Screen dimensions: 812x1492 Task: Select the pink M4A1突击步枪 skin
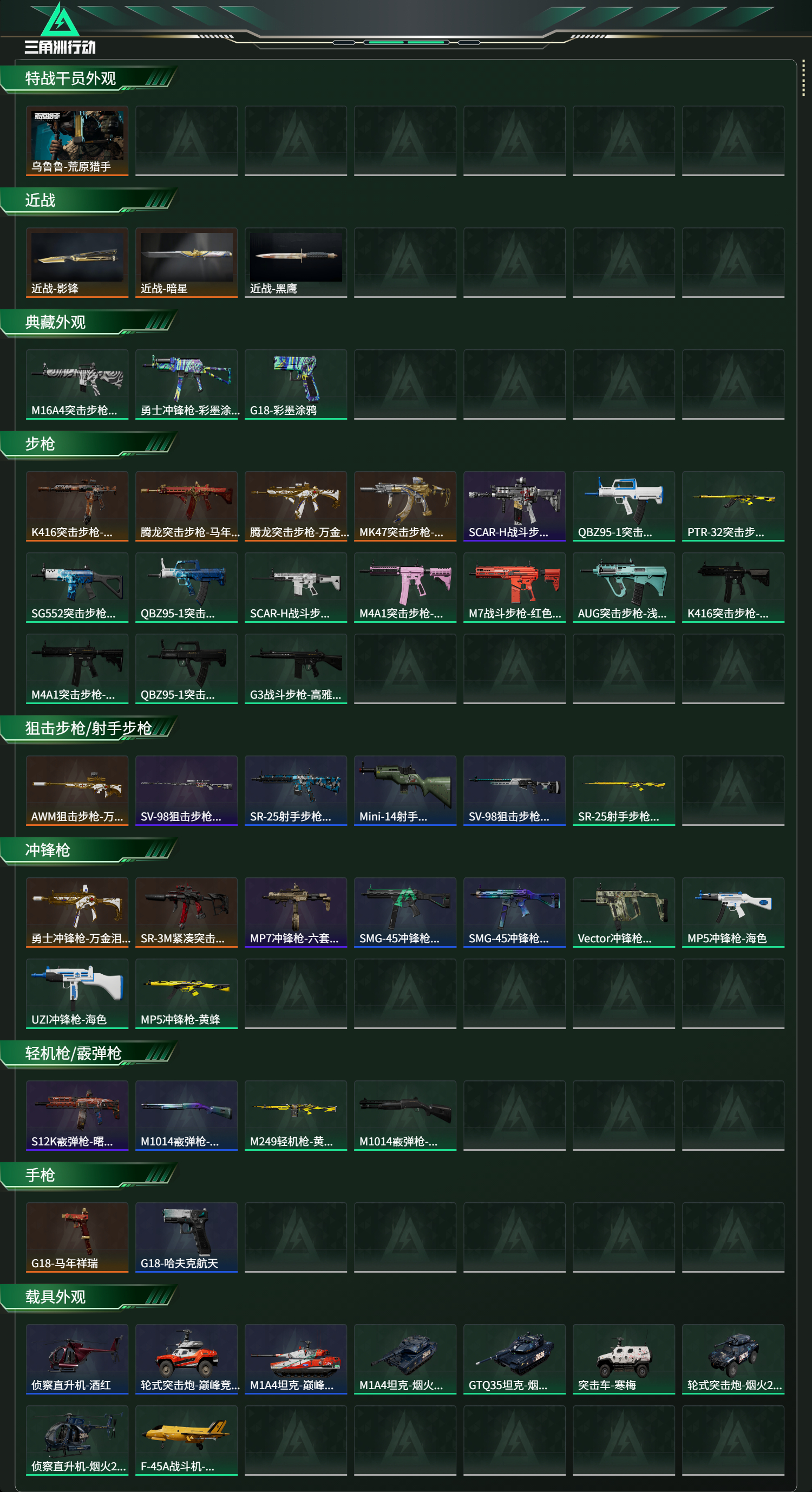click(x=405, y=587)
